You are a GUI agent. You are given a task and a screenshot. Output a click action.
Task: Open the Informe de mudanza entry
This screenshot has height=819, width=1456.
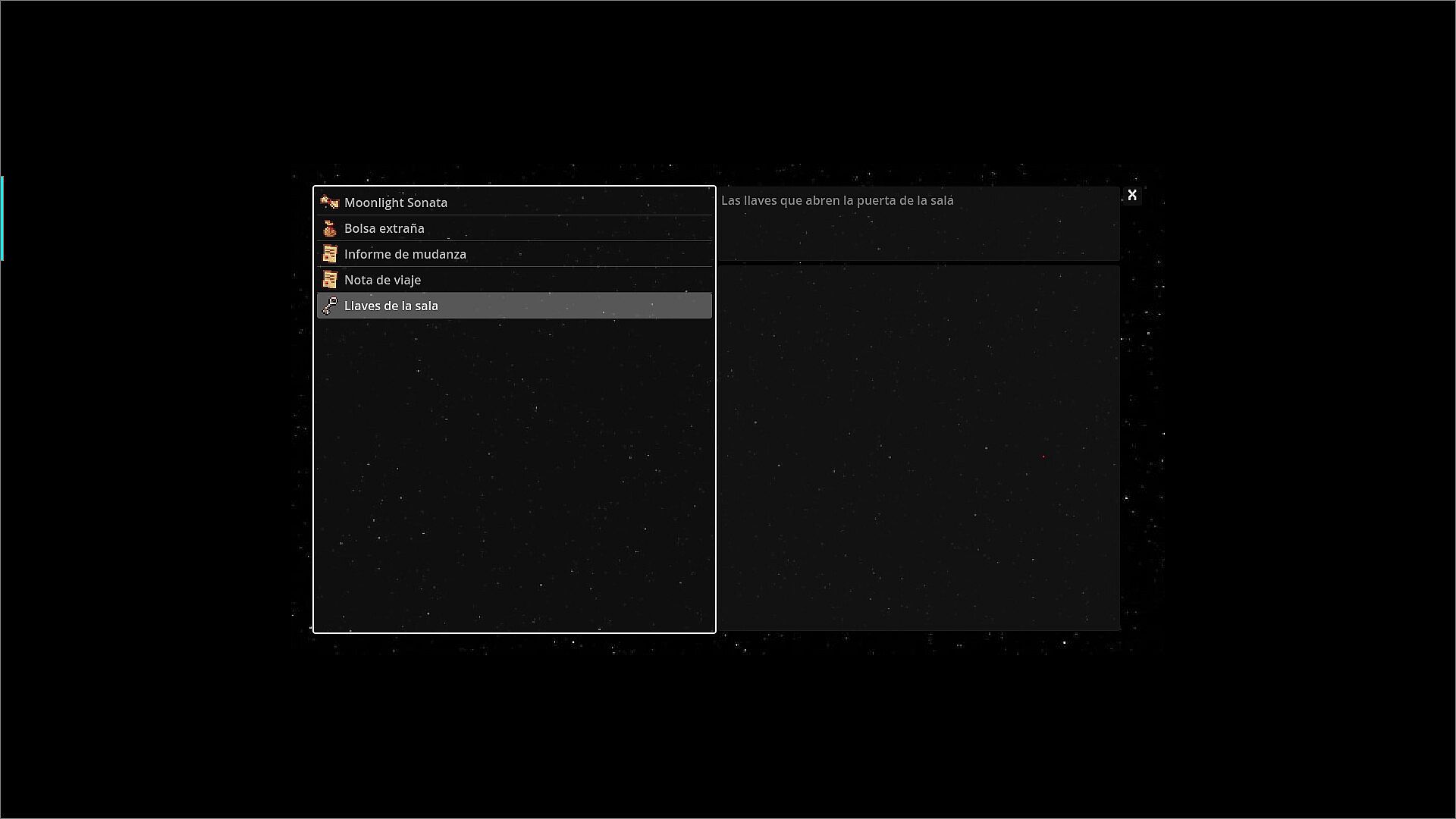(x=405, y=254)
